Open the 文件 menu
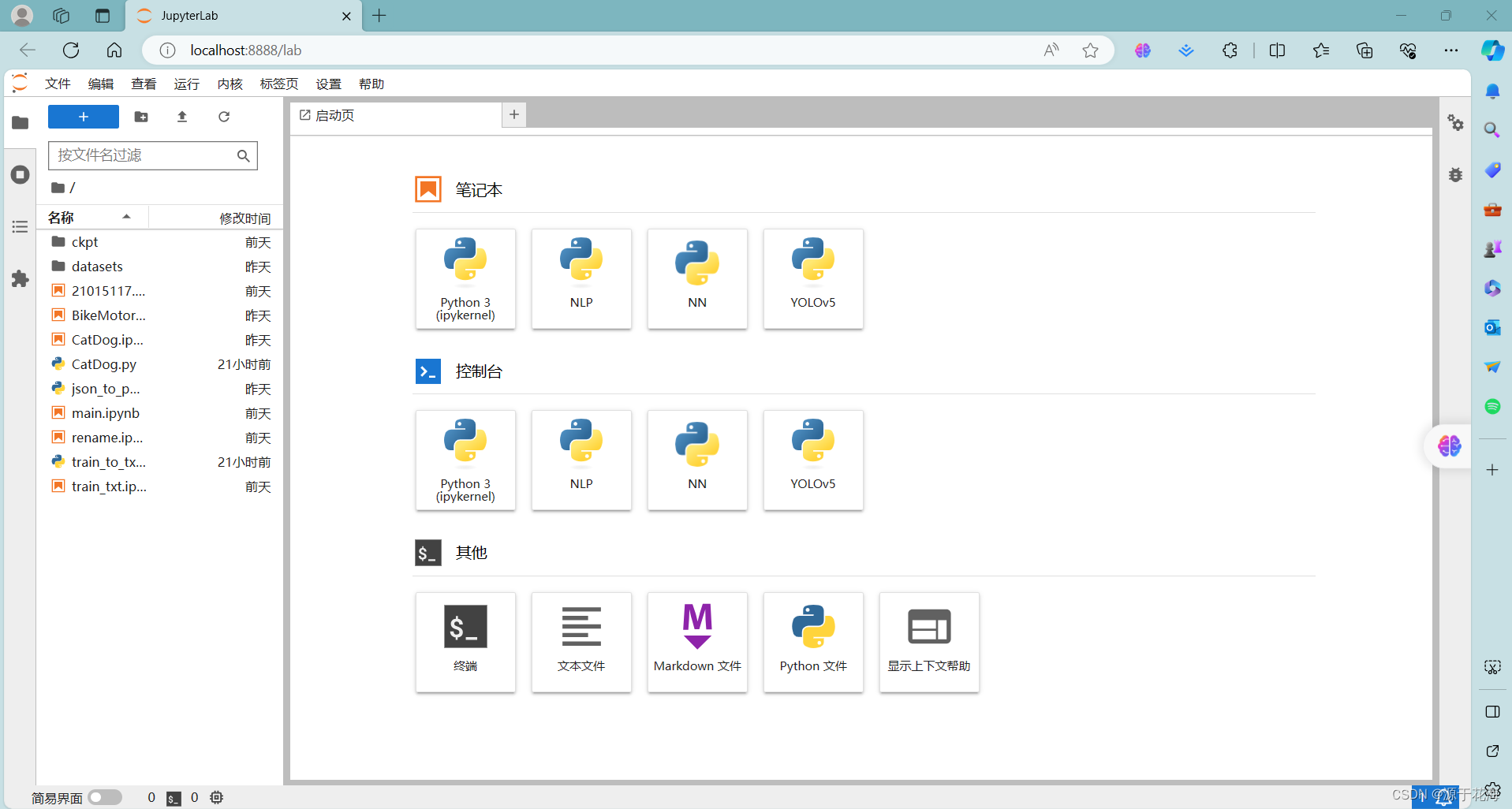Image resolution: width=1512 pixels, height=809 pixels. click(58, 84)
